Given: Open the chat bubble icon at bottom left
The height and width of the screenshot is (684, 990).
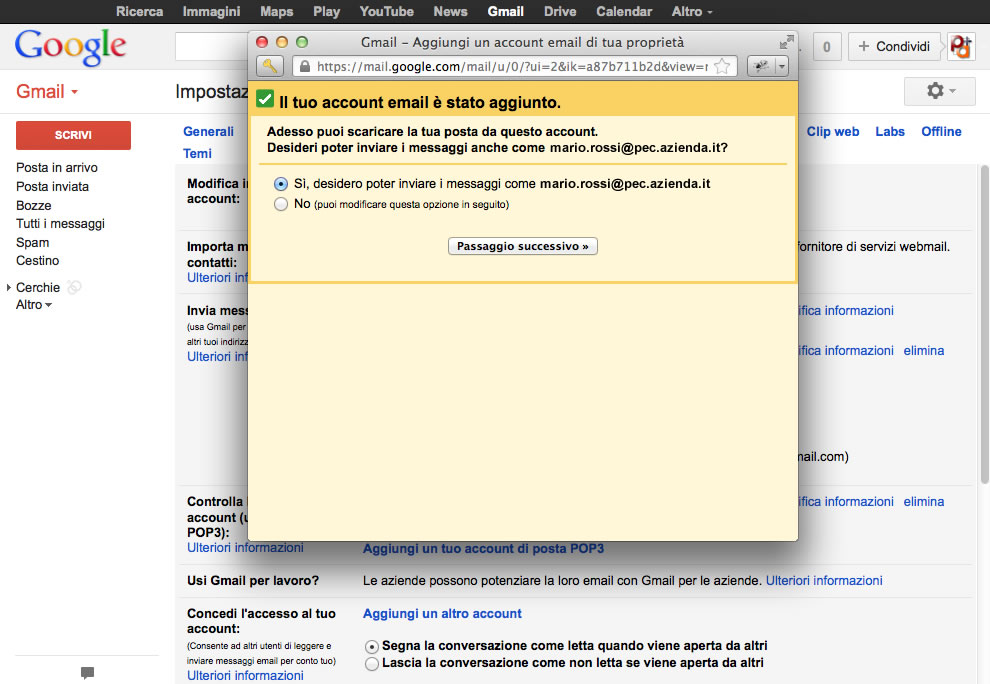Looking at the screenshot, I should pyautogui.click(x=87, y=673).
